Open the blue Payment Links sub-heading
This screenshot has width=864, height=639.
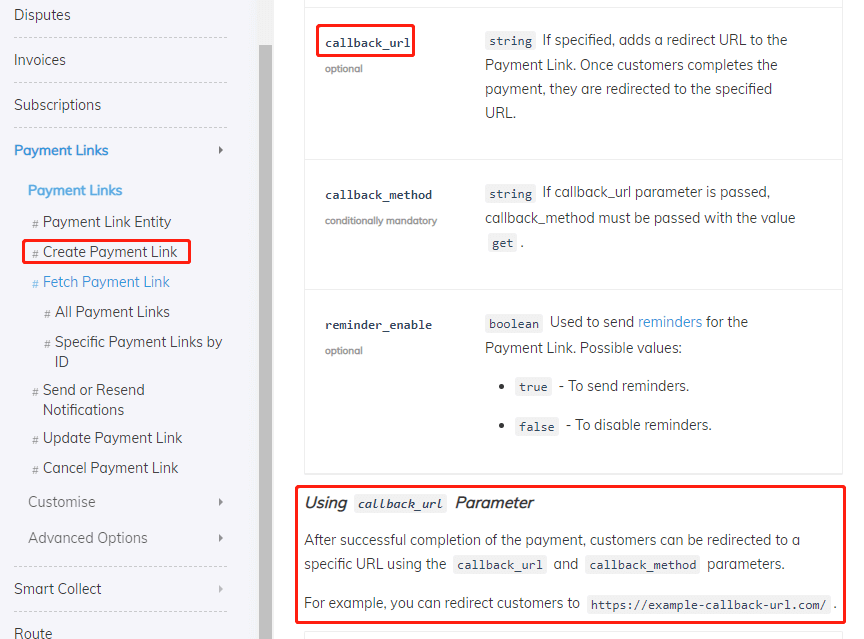75,190
